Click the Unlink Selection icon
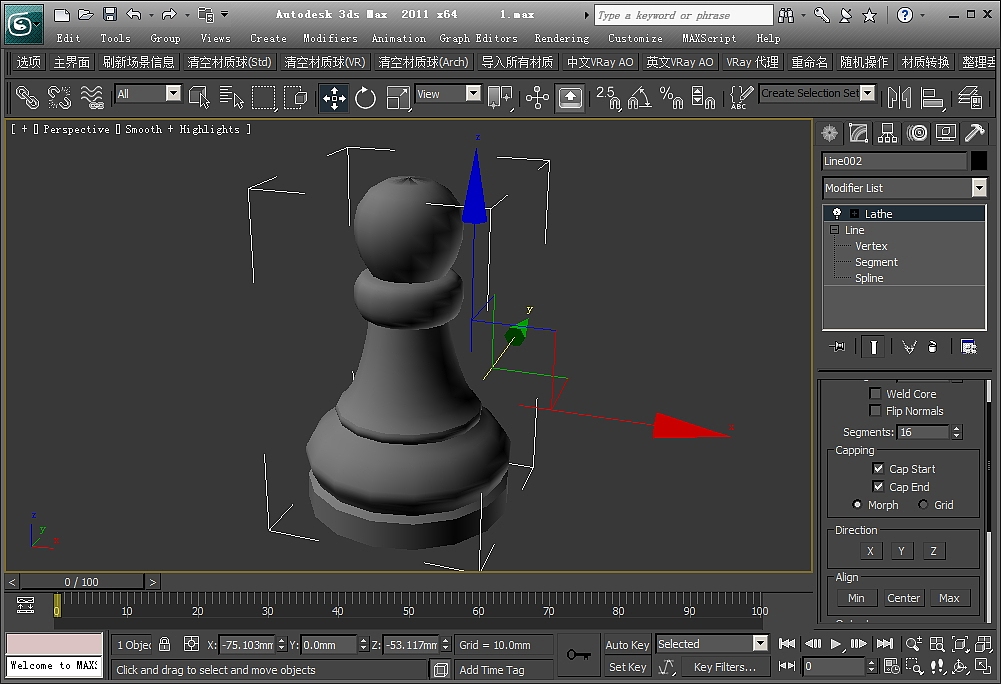Viewport: 1001px width, 684px height. (59, 98)
